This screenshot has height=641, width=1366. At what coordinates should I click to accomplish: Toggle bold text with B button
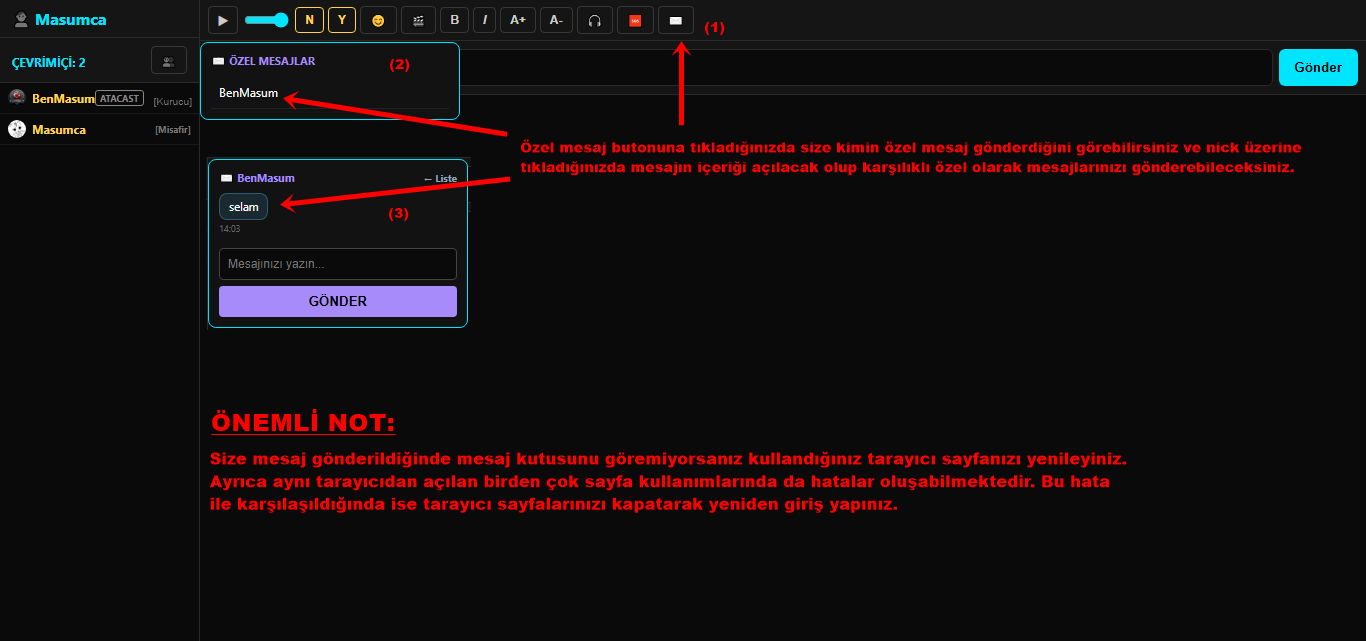pos(455,20)
